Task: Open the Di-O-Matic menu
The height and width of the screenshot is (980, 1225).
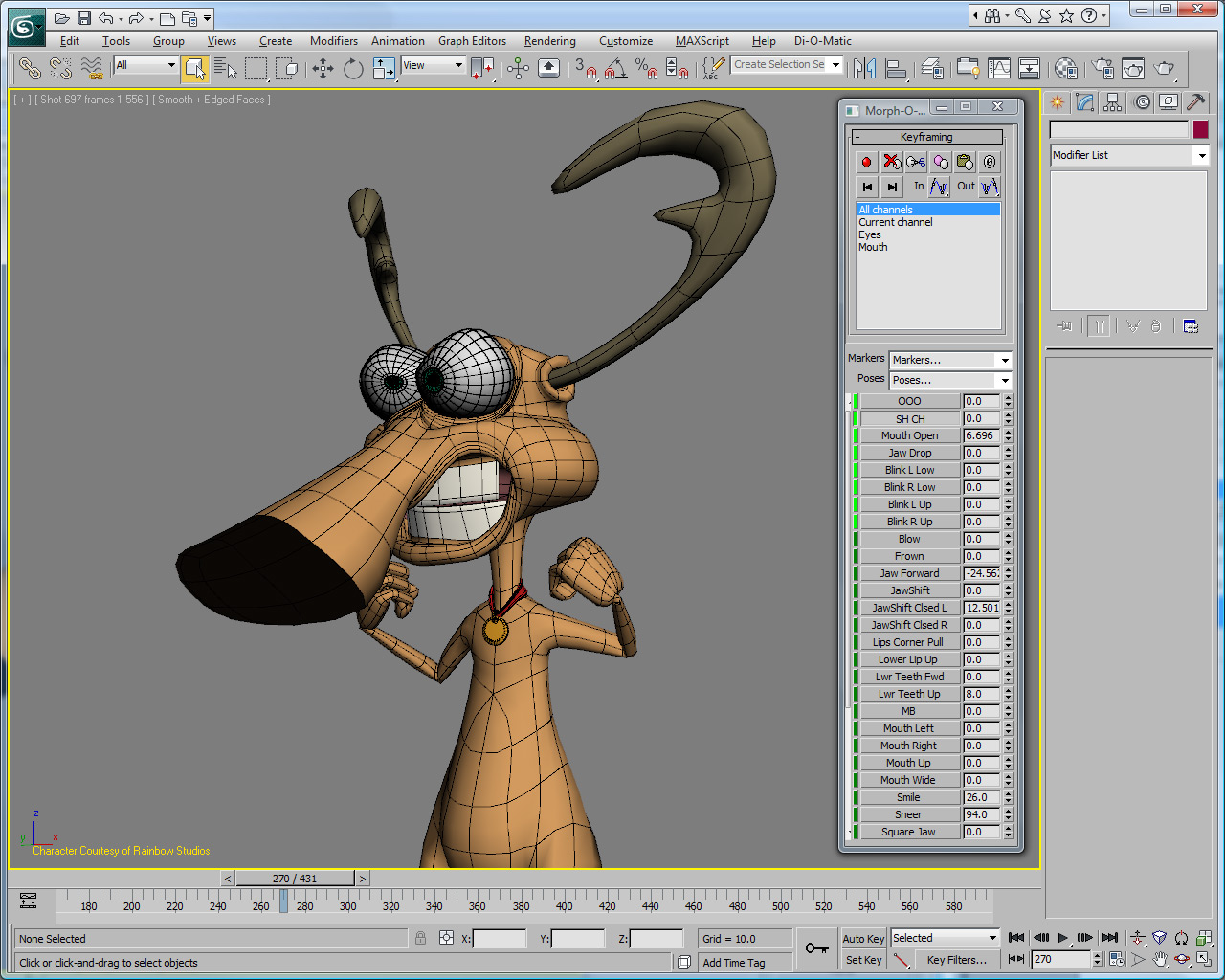Action: (822, 41)
